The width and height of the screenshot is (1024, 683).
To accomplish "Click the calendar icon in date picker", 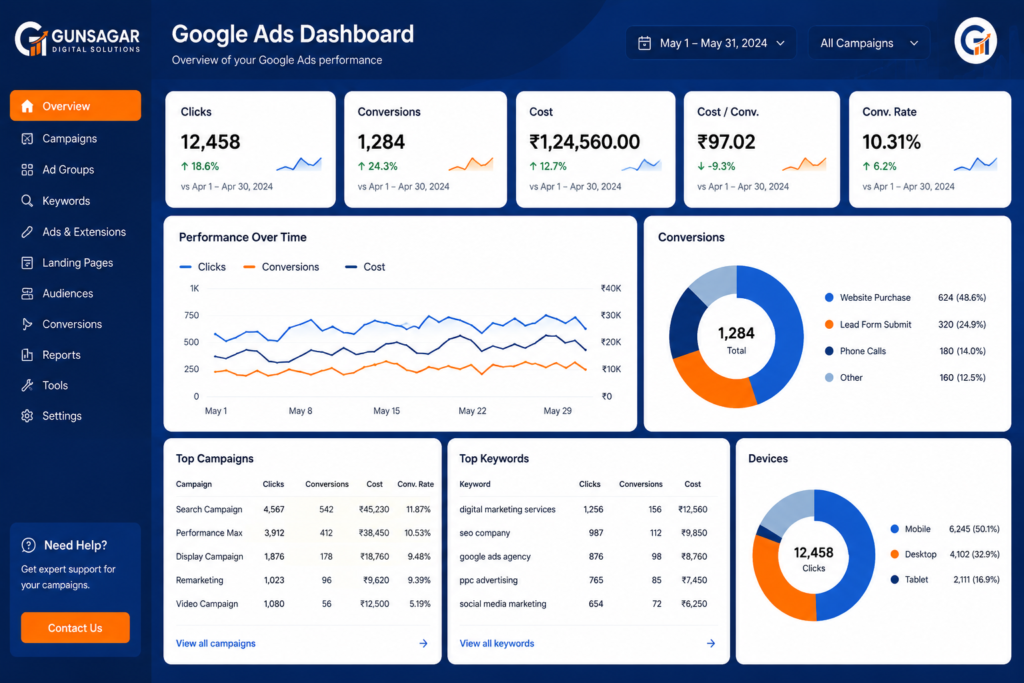I will (644, 43).
